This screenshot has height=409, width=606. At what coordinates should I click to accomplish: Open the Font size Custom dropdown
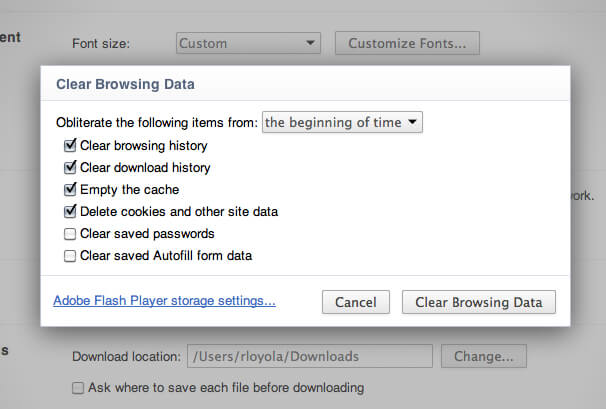tap(247, 43)
